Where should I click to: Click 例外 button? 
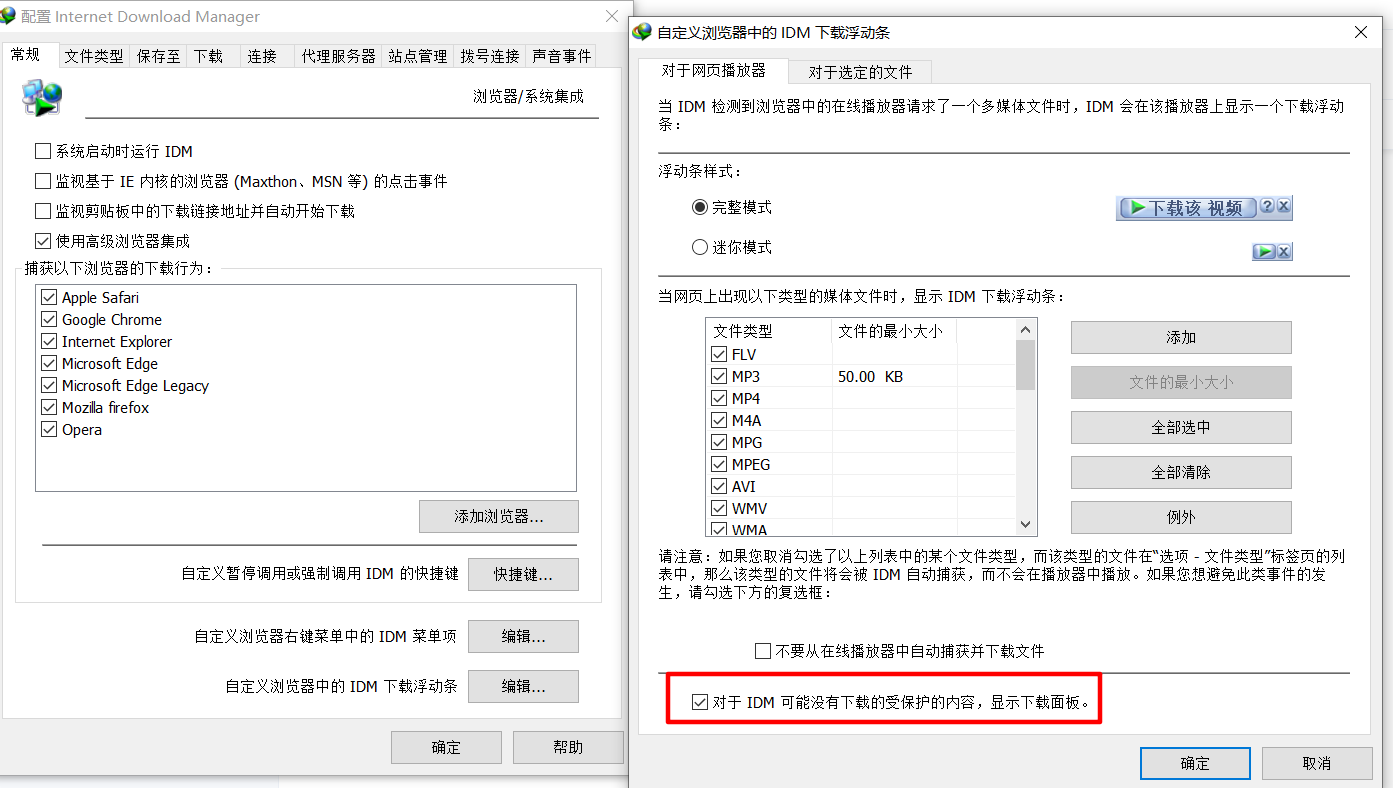pos(1181,518)
